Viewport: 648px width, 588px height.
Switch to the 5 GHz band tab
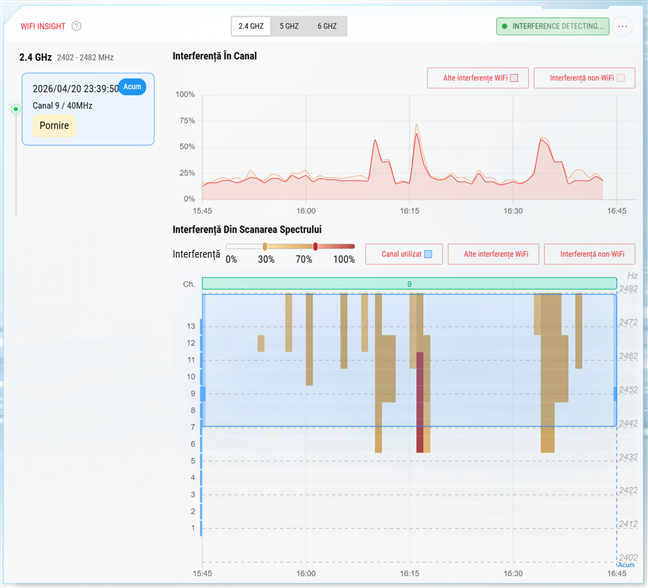click(x=288, y=26)
